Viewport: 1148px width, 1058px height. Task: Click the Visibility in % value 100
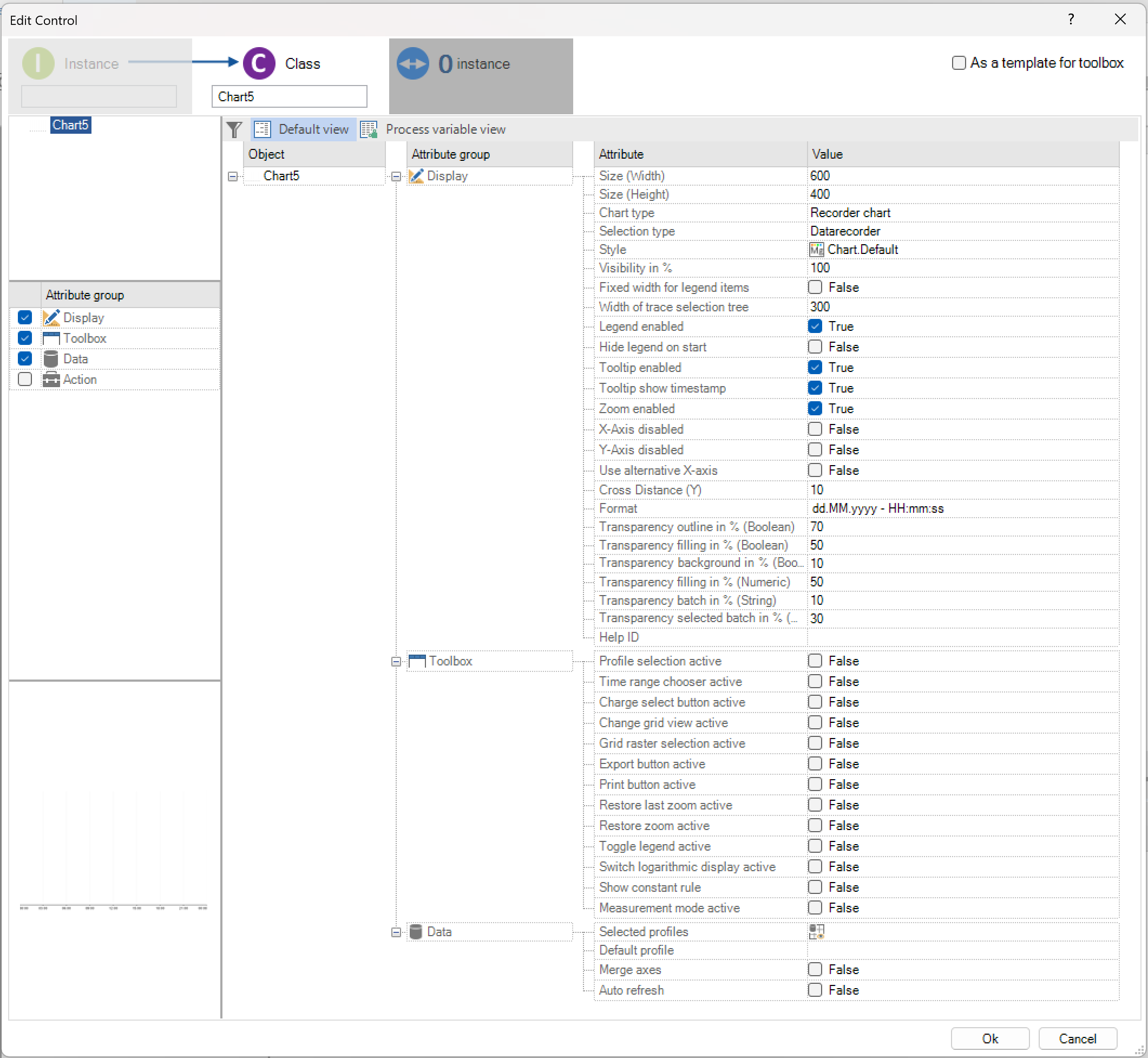pyautogui.click(x=962, y=268)
